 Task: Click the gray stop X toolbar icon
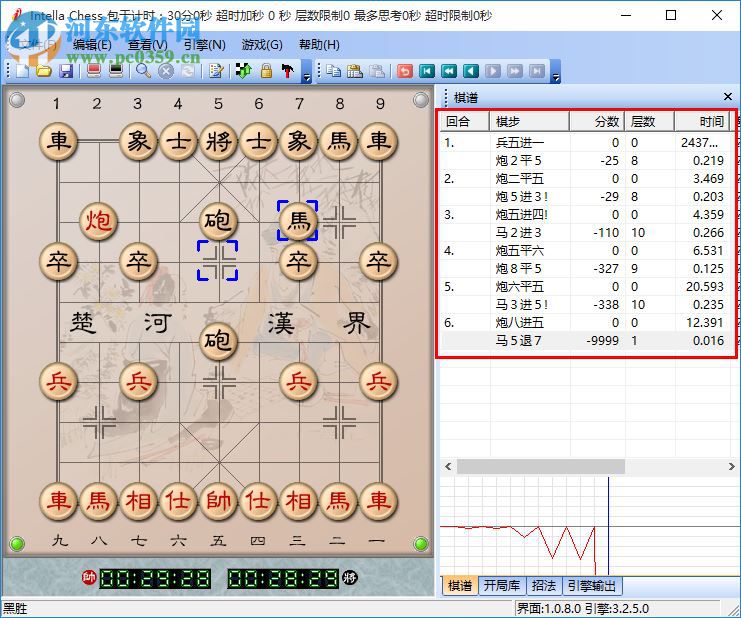pyautogui.click(x=165, y=71)
